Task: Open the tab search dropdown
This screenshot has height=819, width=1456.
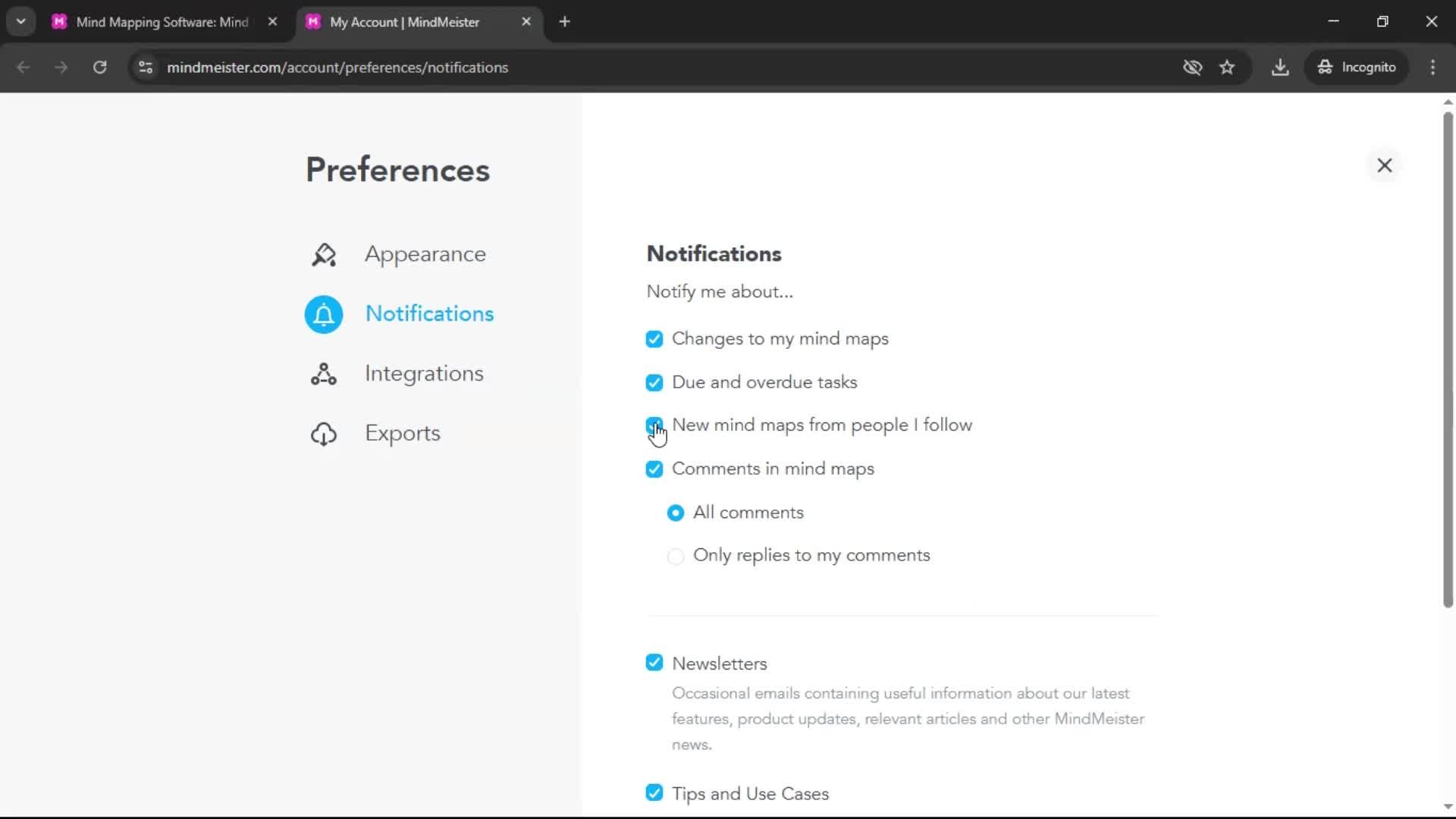Action: 21,22
